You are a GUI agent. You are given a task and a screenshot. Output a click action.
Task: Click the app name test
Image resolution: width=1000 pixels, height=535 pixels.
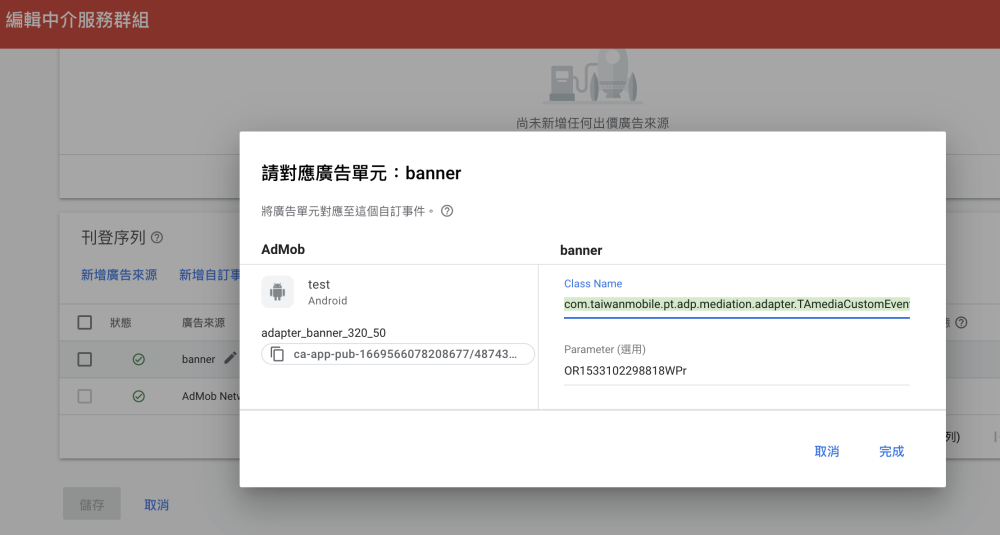click(319, 284)
